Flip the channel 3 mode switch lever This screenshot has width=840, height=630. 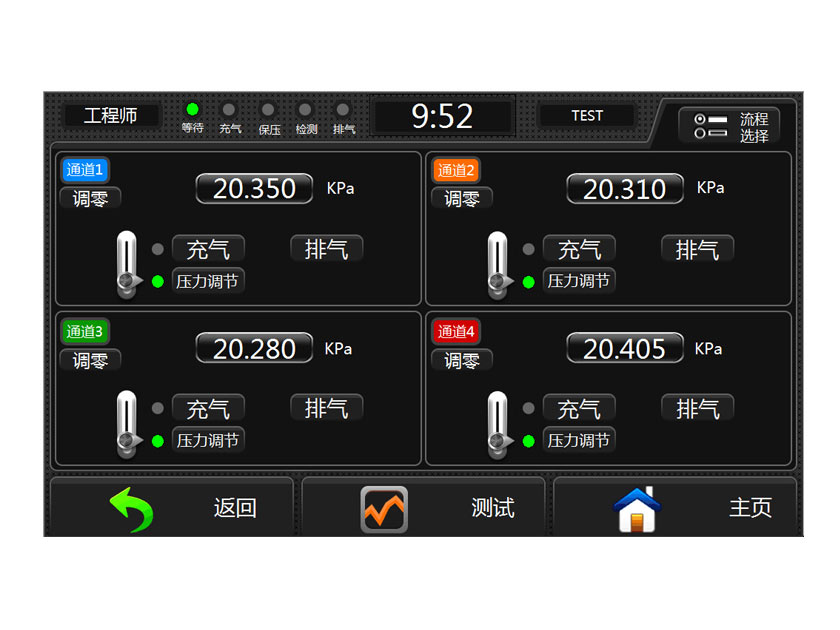click(126, 424)
